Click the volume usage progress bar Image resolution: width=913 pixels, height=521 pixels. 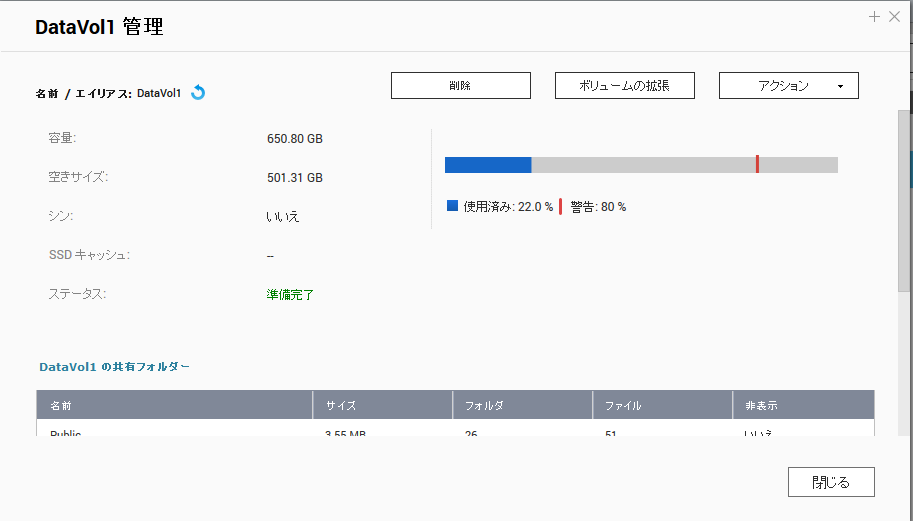tap(641, 165)
